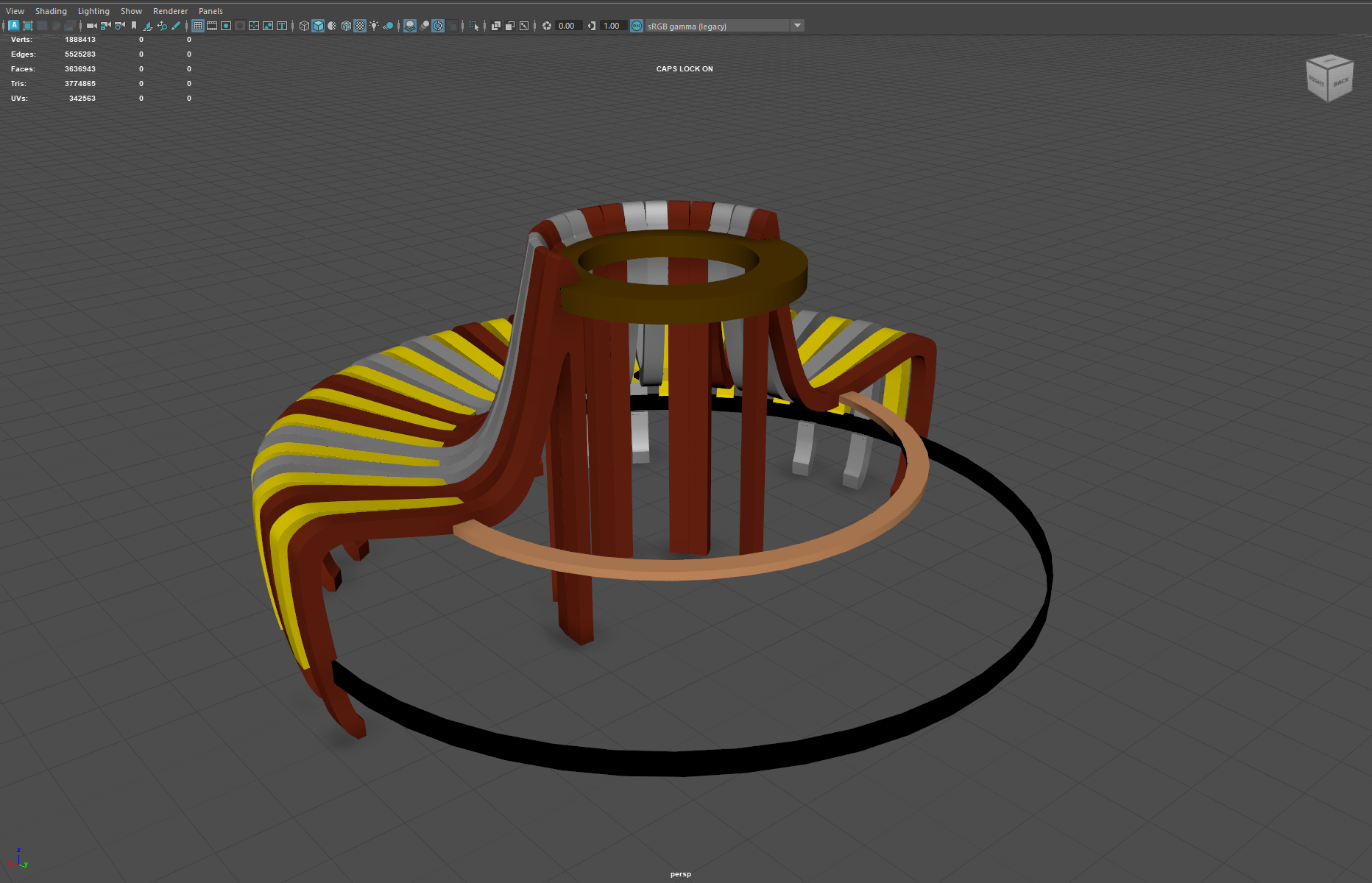The width and height of the screenshot is (1372, 883).
Task: Open the Grease Pencil tool
Action: pos(176,25)
